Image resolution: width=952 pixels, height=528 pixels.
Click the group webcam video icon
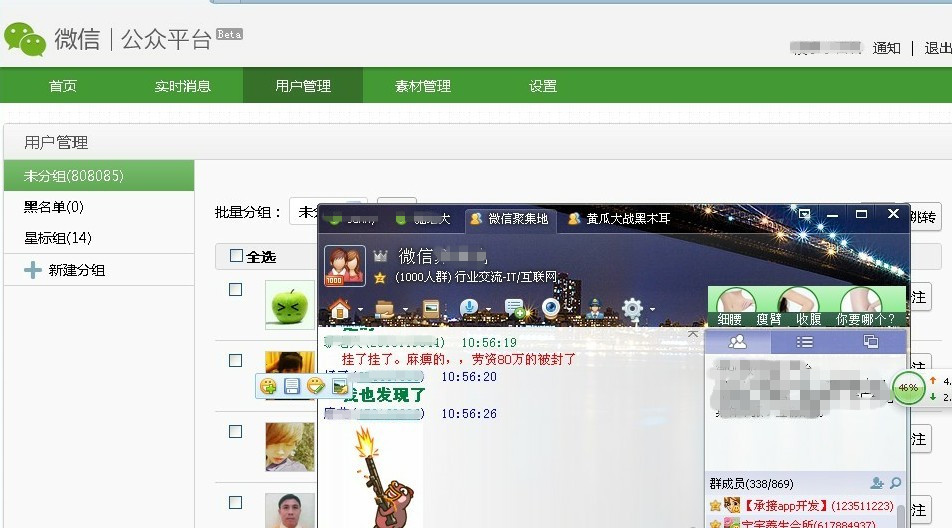[x=550, y=309]
